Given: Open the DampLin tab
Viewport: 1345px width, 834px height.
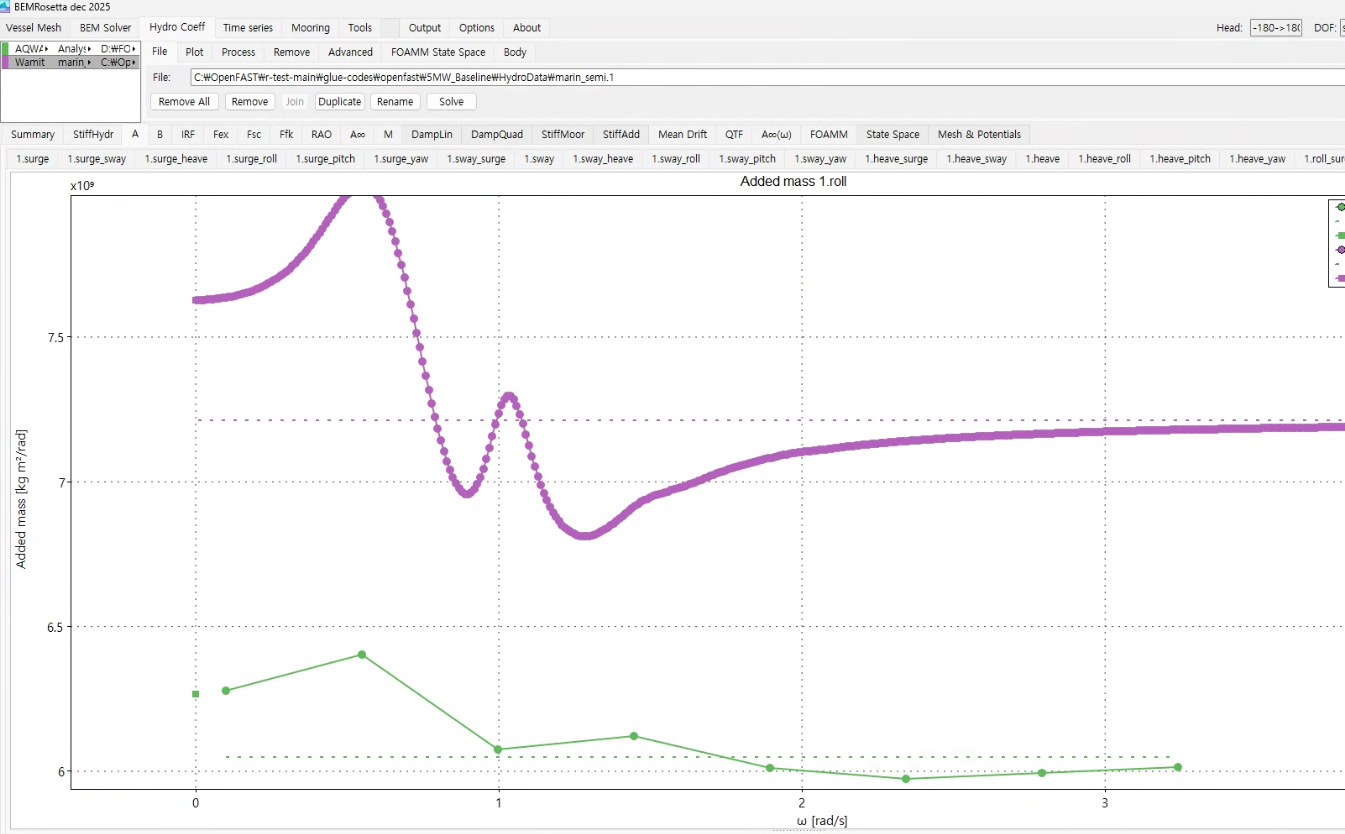Looking at the screenshot, I should [x=432, y=134].
